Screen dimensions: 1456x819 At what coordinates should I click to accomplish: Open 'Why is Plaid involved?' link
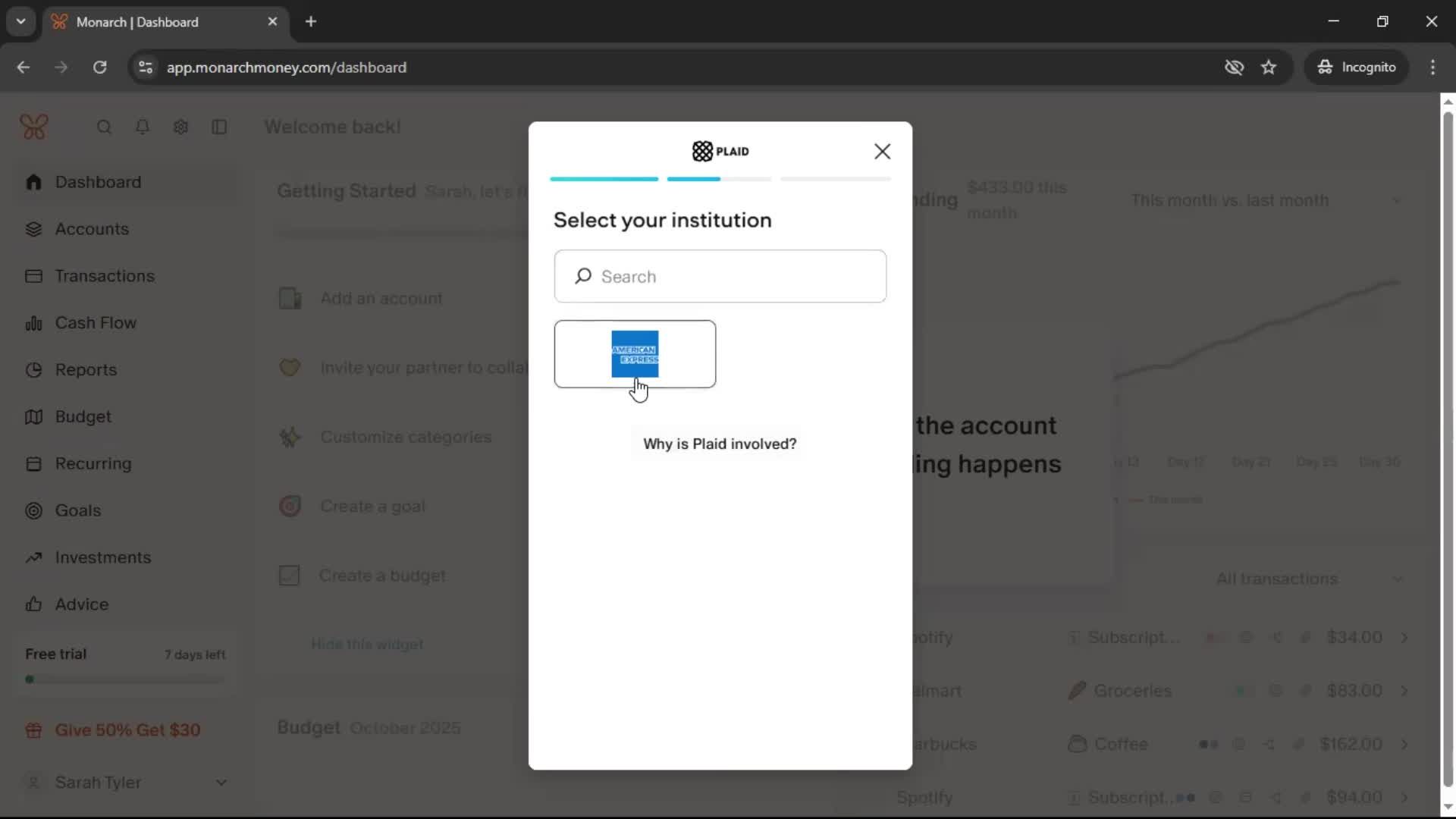tap(720, 444)
